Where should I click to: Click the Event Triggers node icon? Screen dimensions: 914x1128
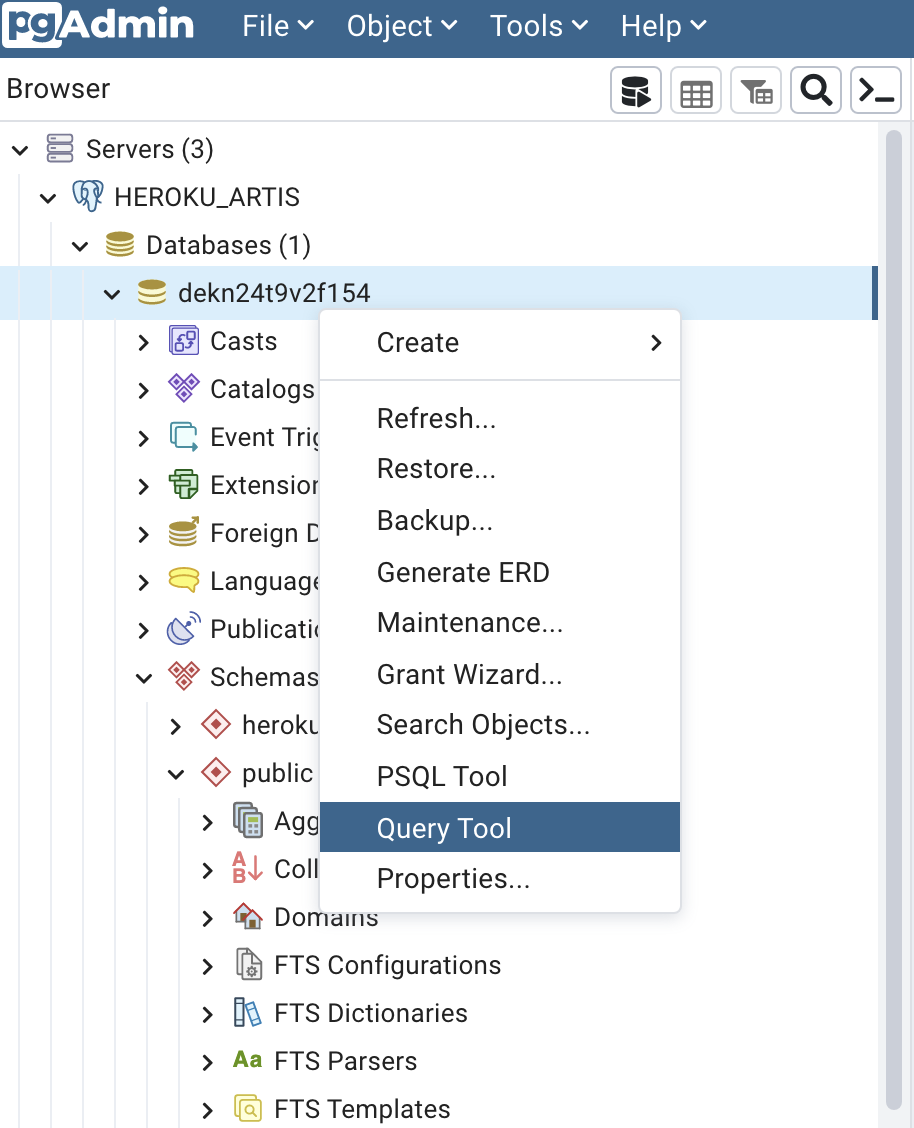click(x=184, y=437)
